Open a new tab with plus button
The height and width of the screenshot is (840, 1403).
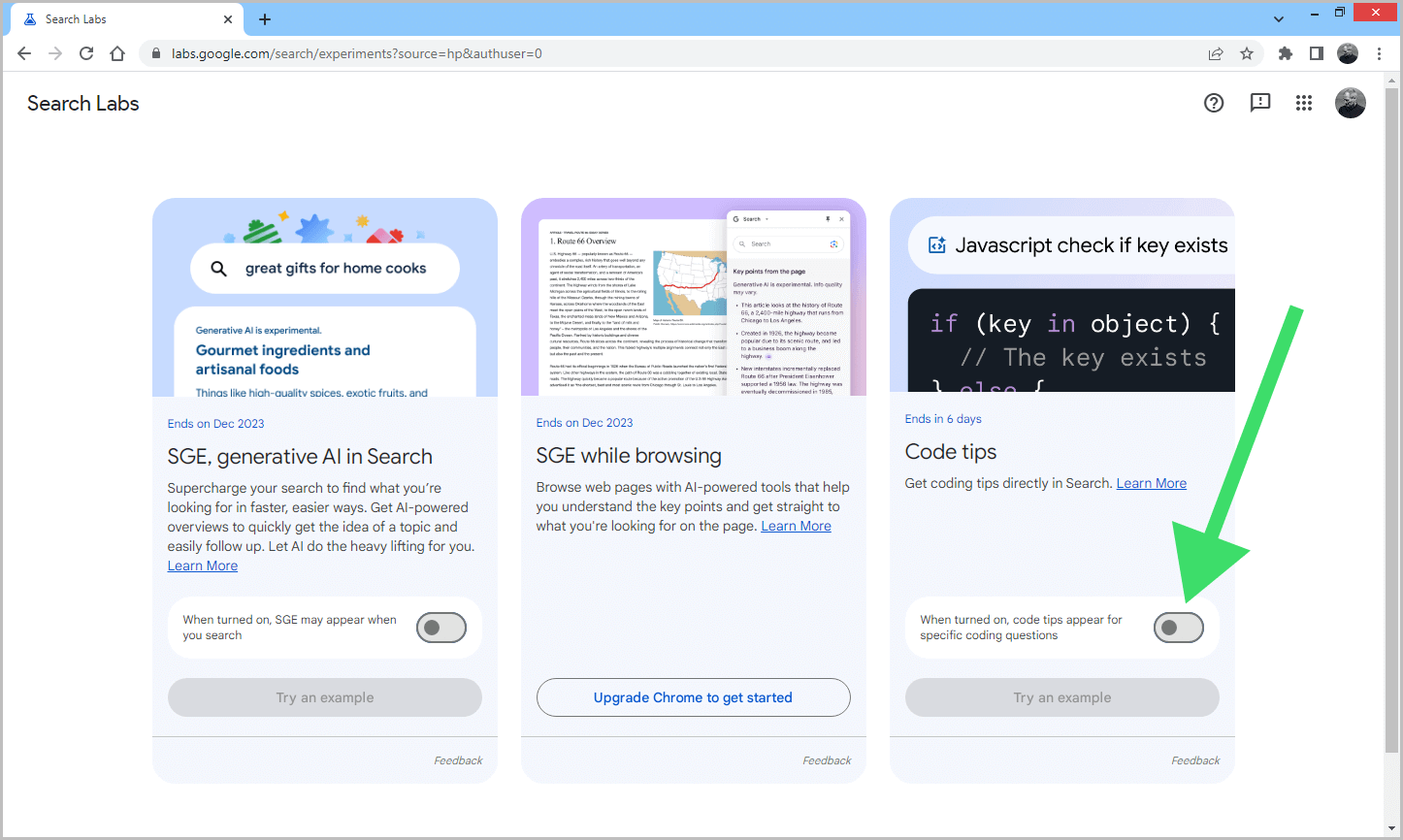(x=265, y=19)
